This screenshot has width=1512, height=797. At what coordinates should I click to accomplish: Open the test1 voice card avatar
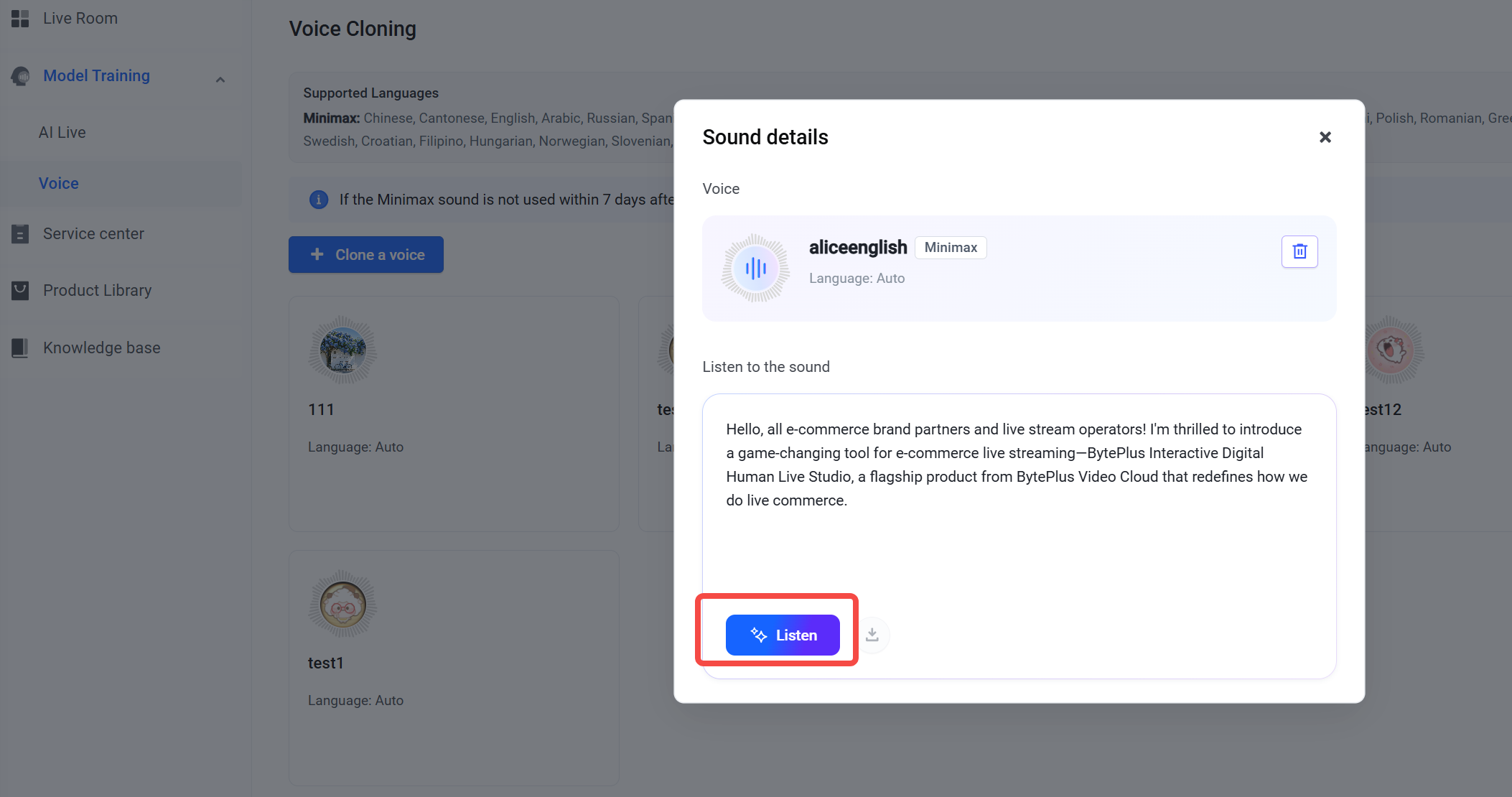pyautogui.click(x=343, y=605)
